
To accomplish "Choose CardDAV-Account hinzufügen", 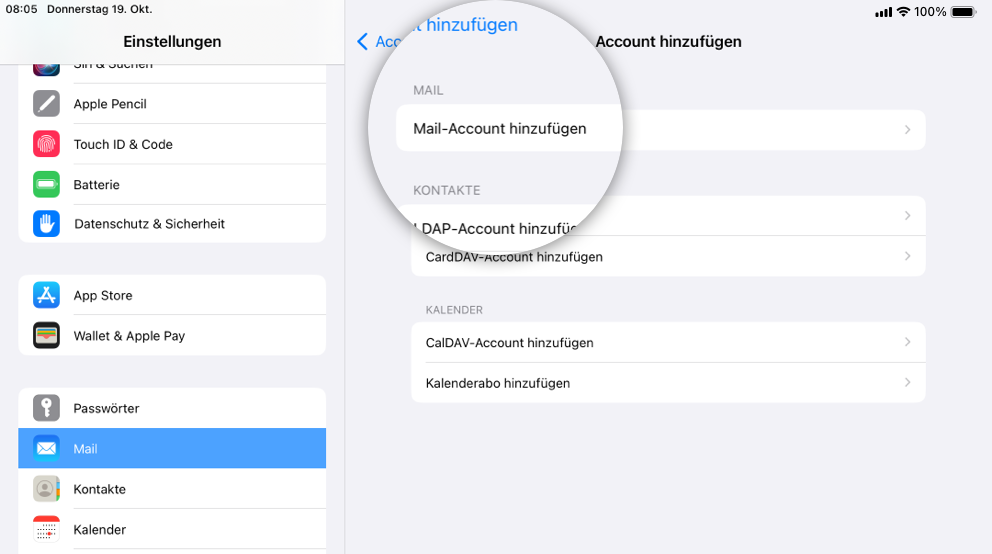I will click(668, 256).
